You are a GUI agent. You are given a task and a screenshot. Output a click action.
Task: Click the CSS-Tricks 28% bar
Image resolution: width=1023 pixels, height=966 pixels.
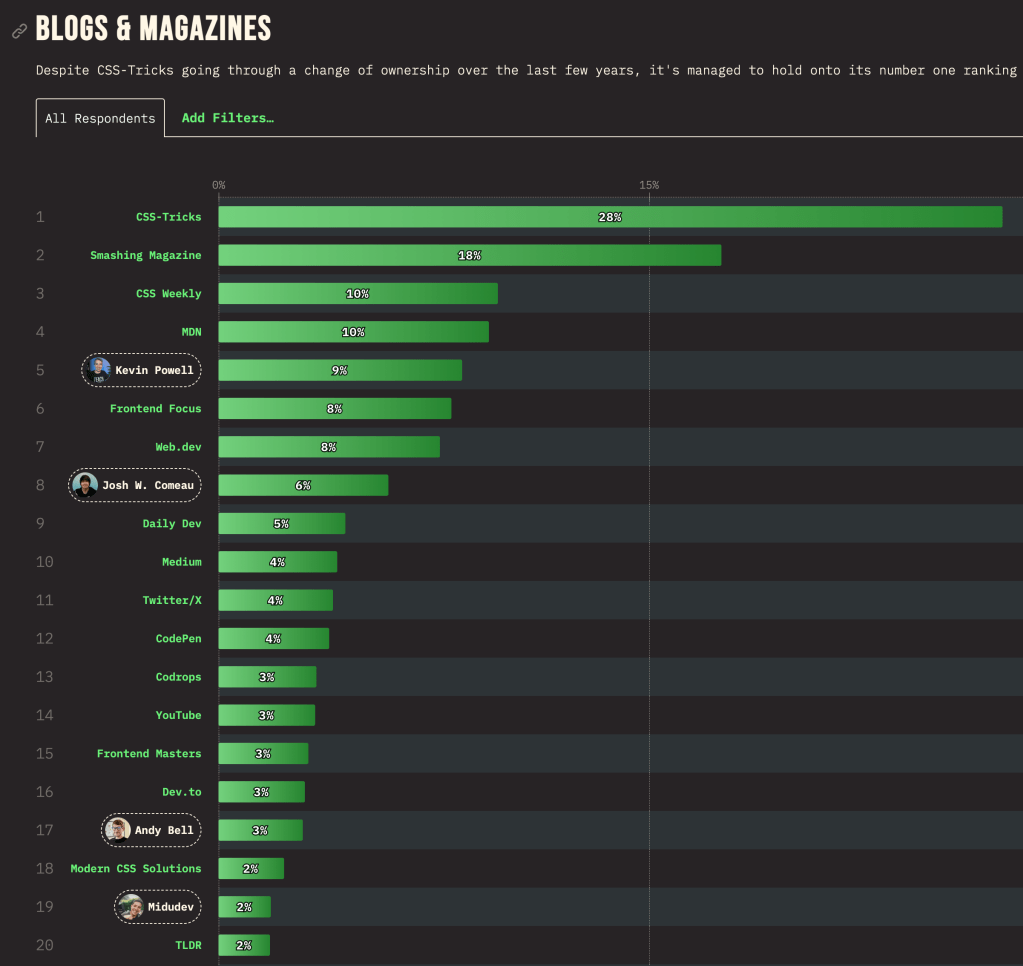[609, 217]
